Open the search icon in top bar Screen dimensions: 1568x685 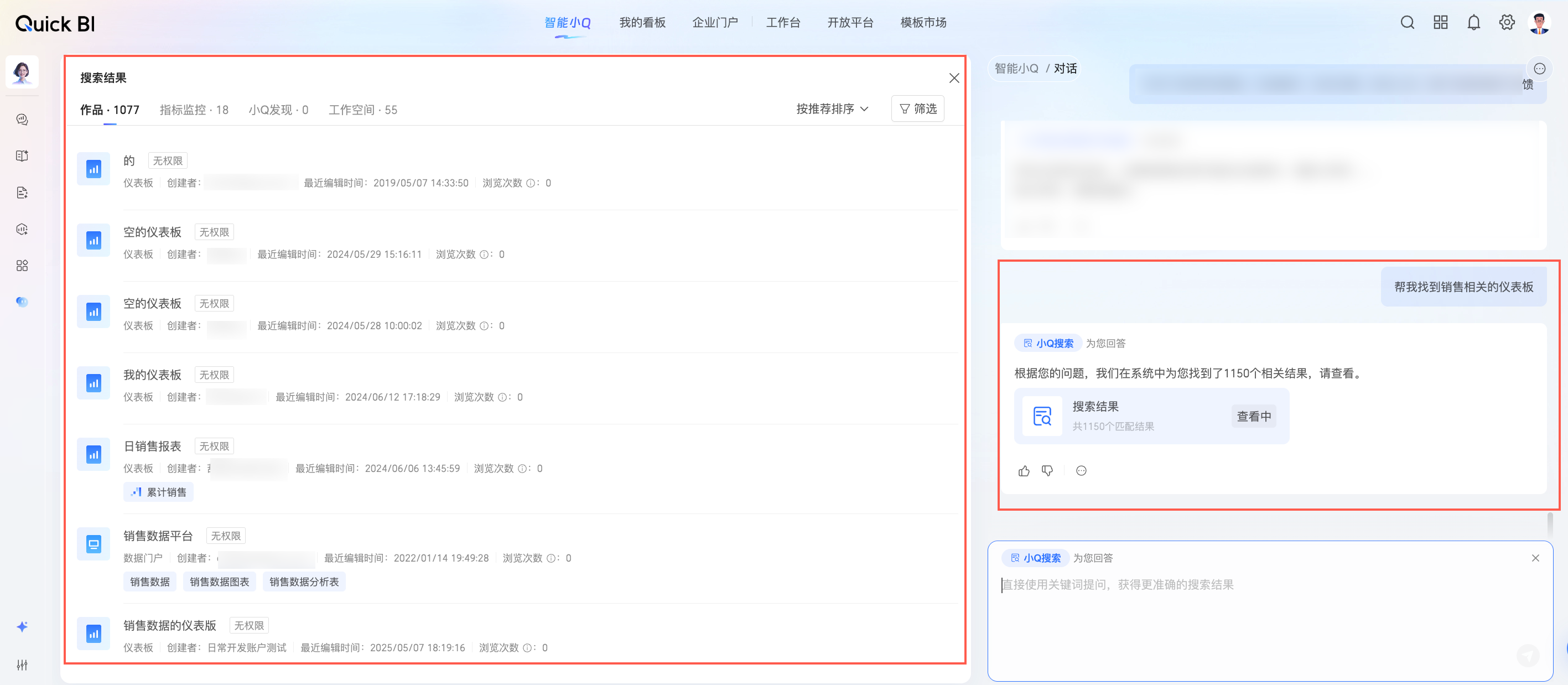coord(1406,23)
